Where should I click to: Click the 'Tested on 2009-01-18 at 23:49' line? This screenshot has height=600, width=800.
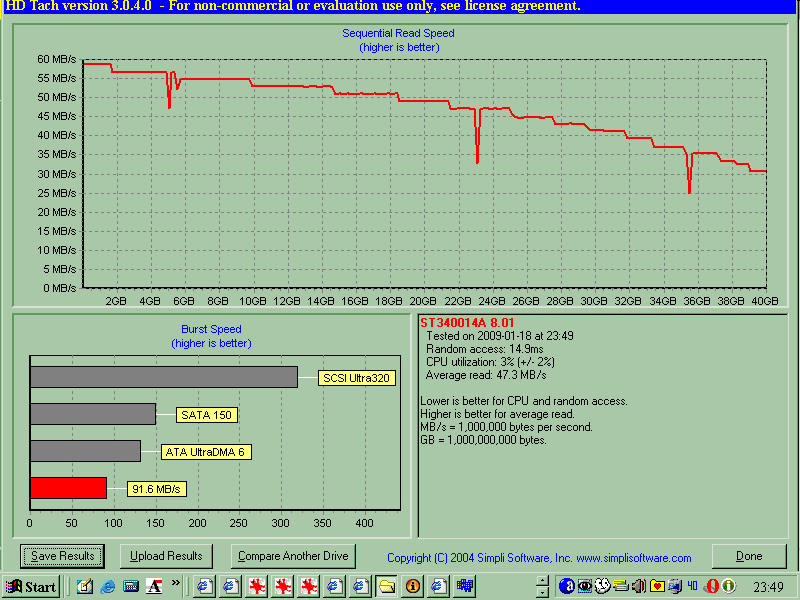499,336
